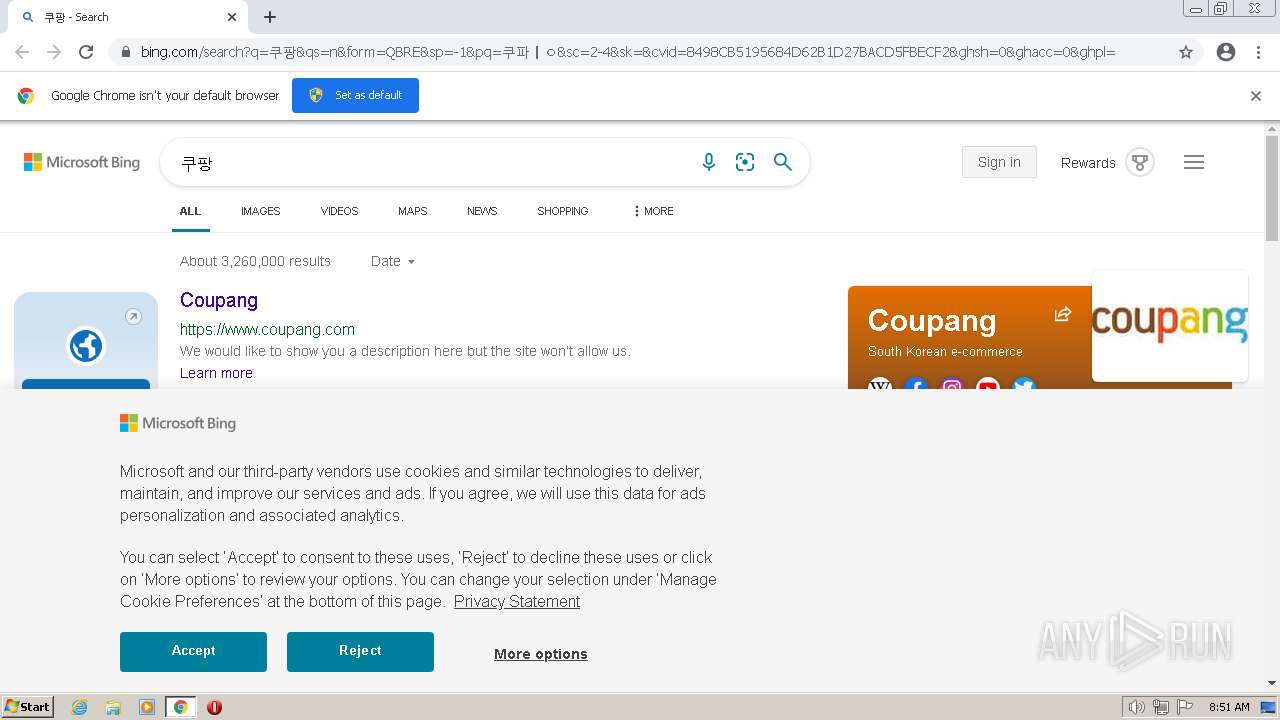Open Rewards trophy icon
Viewport: 1280px width, 720px height.
coord(1140,162)
